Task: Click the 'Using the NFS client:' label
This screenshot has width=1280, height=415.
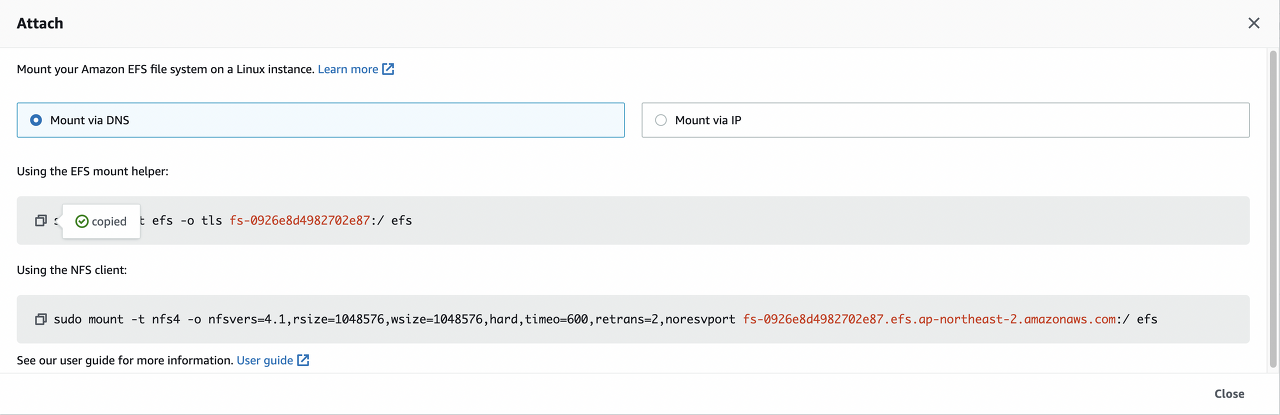Action: (72, 270)
